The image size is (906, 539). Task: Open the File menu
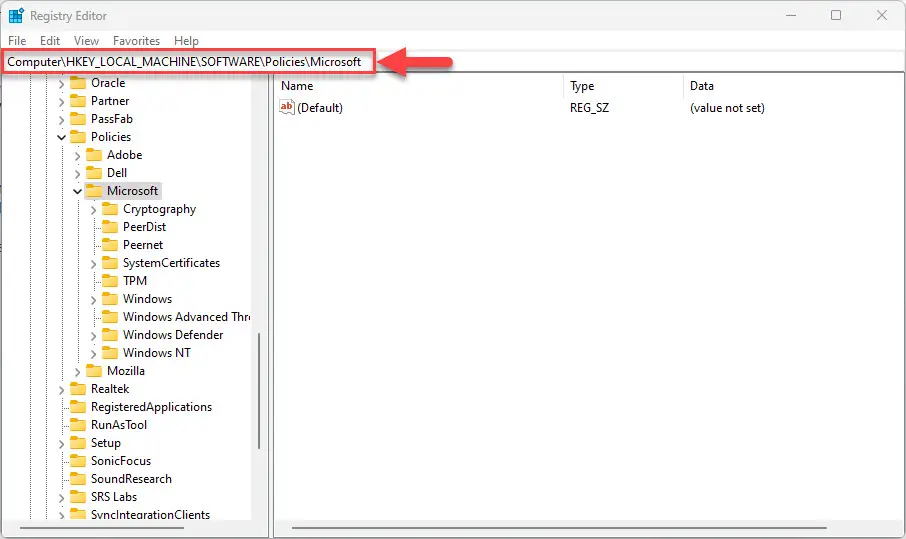coord(17,41)
